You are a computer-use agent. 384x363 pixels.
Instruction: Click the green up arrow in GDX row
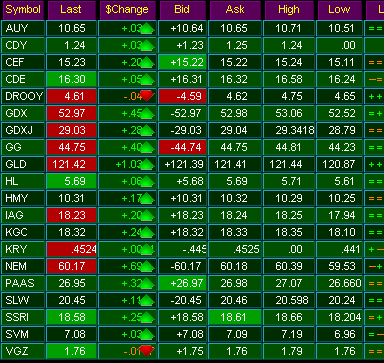[x=146, y=113]
